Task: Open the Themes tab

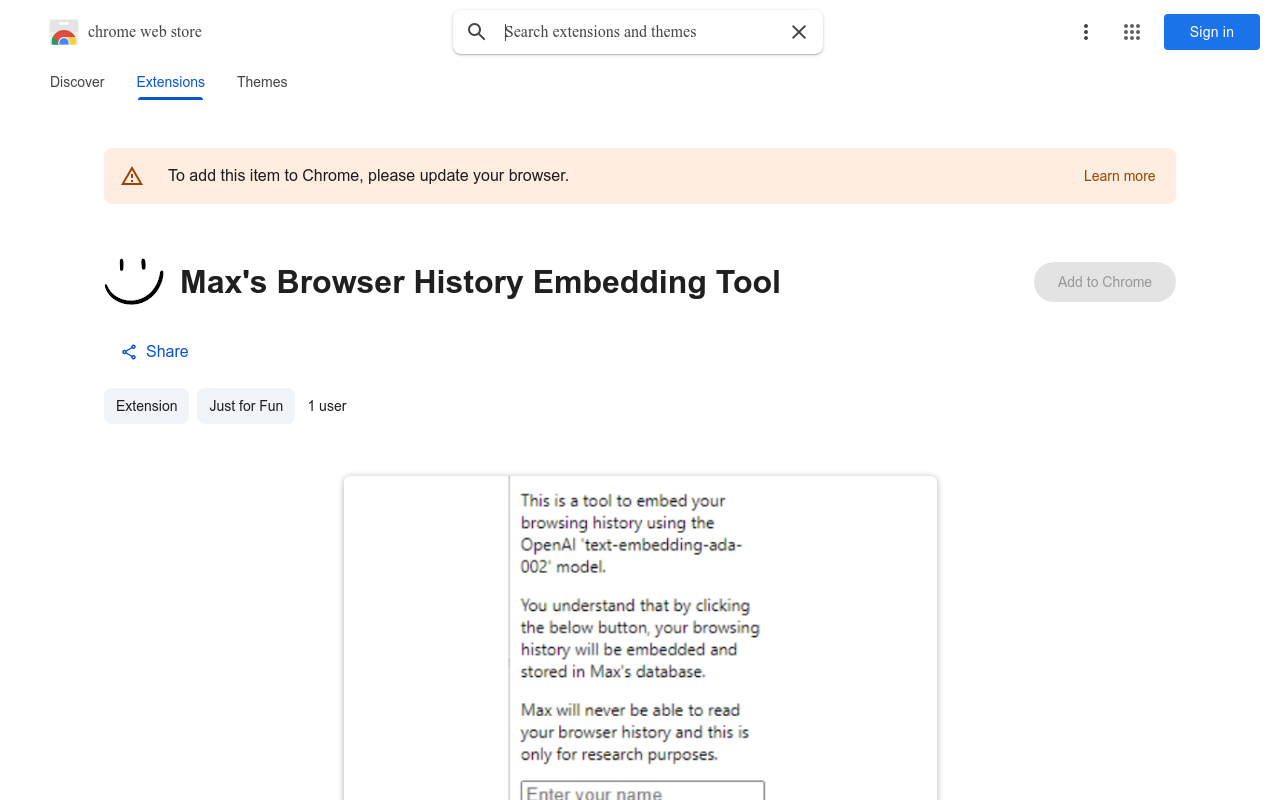Action: pyautogui.click(x=261, y=82)
